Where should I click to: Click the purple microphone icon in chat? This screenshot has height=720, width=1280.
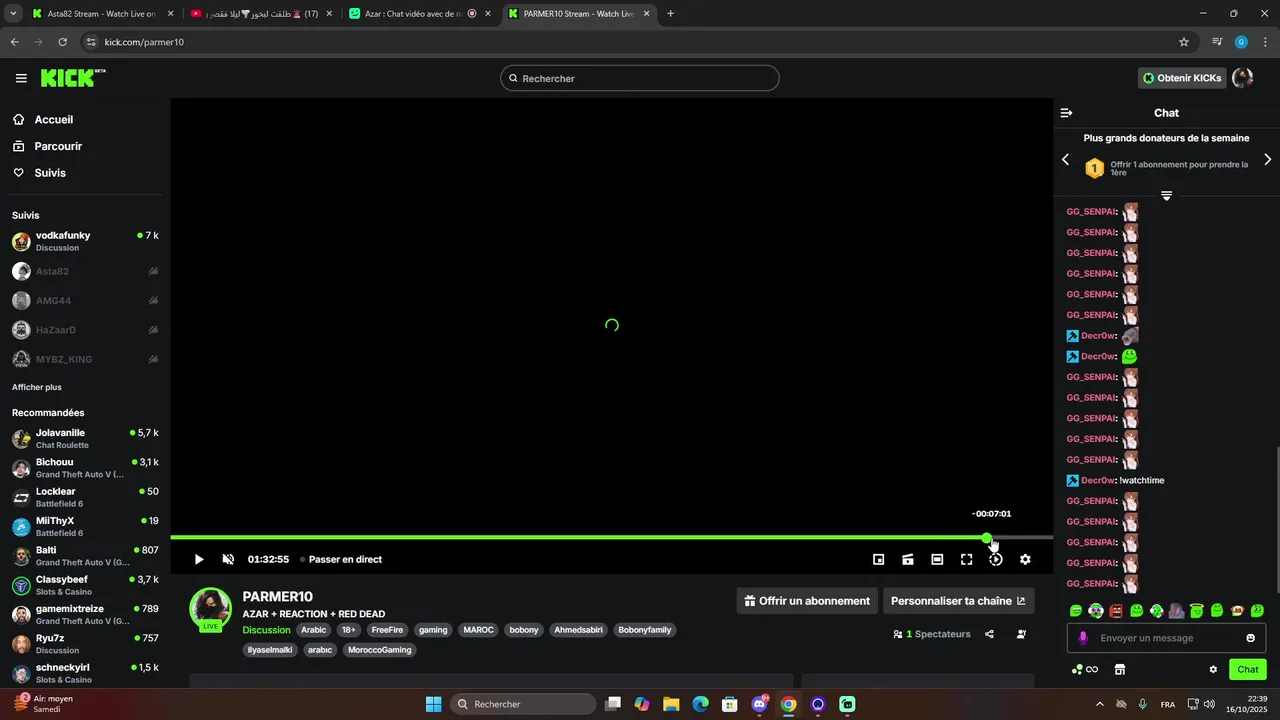tap(1083, 638)
